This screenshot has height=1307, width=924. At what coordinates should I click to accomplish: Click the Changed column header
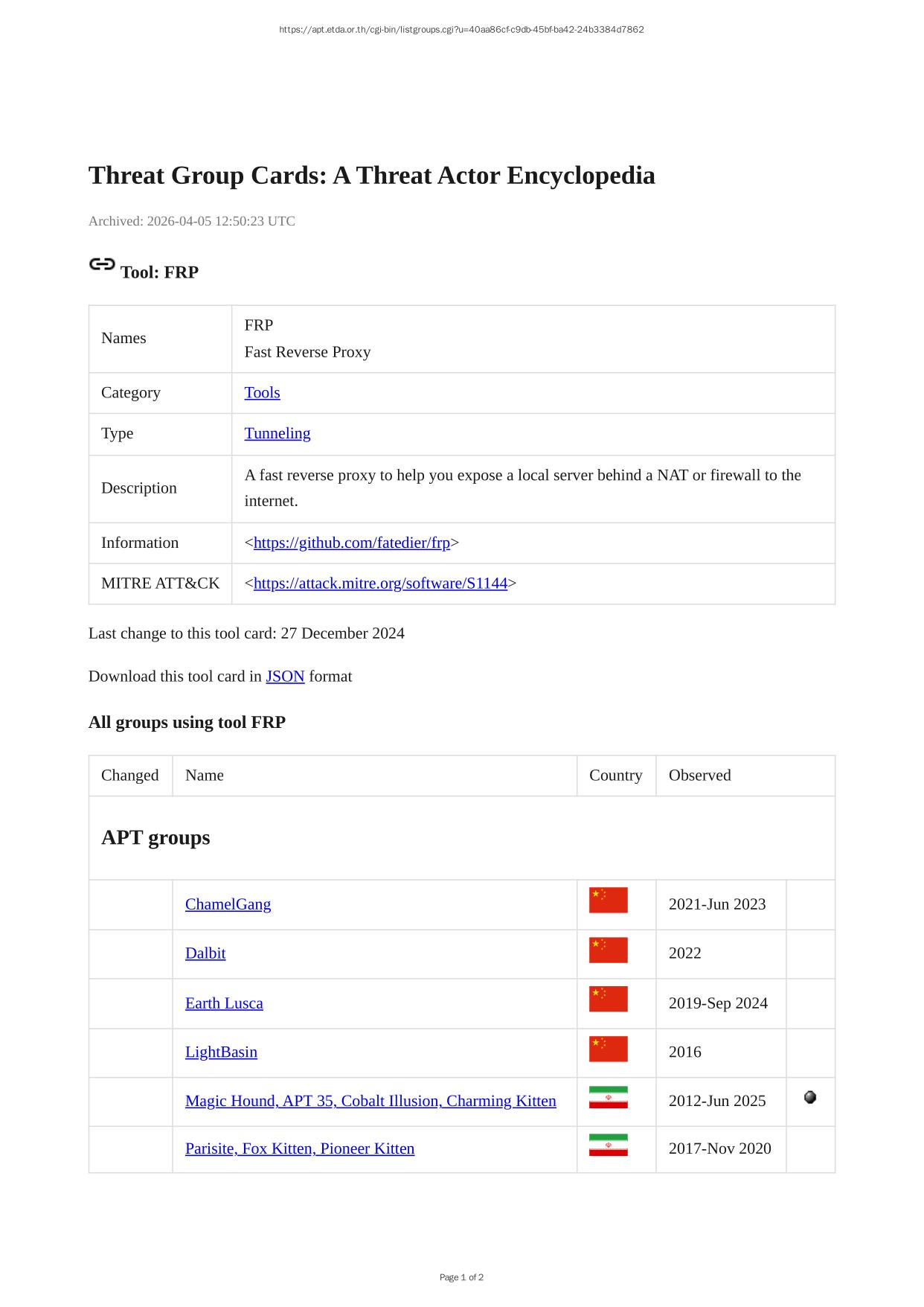130,776
